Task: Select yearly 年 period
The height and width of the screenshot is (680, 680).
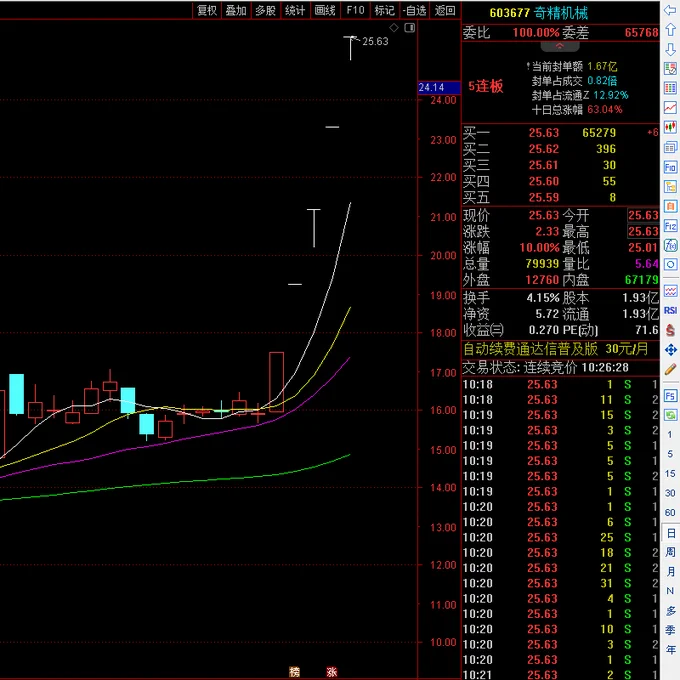Action: coord(670,650)
